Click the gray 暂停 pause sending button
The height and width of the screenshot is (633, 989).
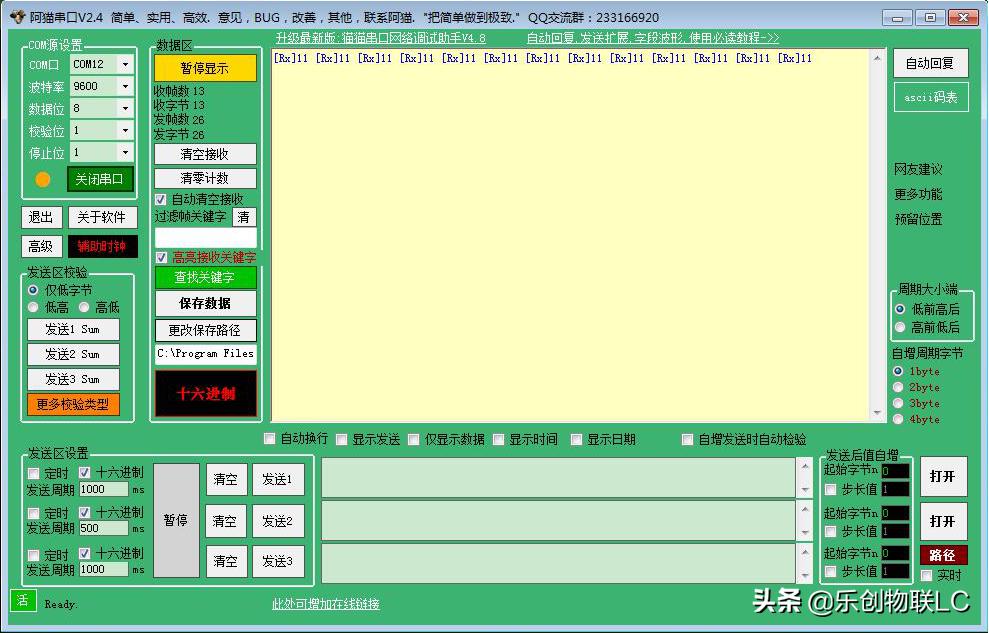(x=176, y=520)
